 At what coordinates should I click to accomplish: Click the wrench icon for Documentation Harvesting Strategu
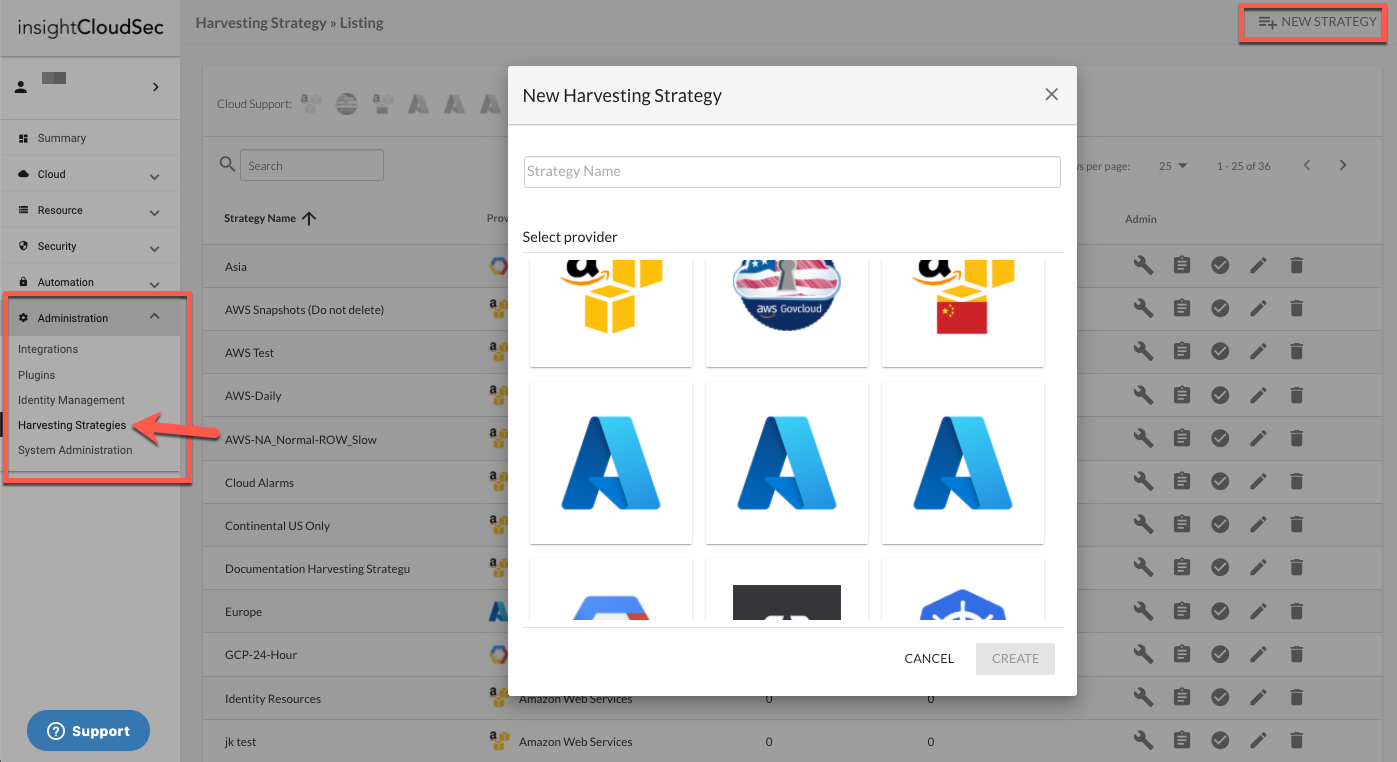click(x=1143, y=567)
